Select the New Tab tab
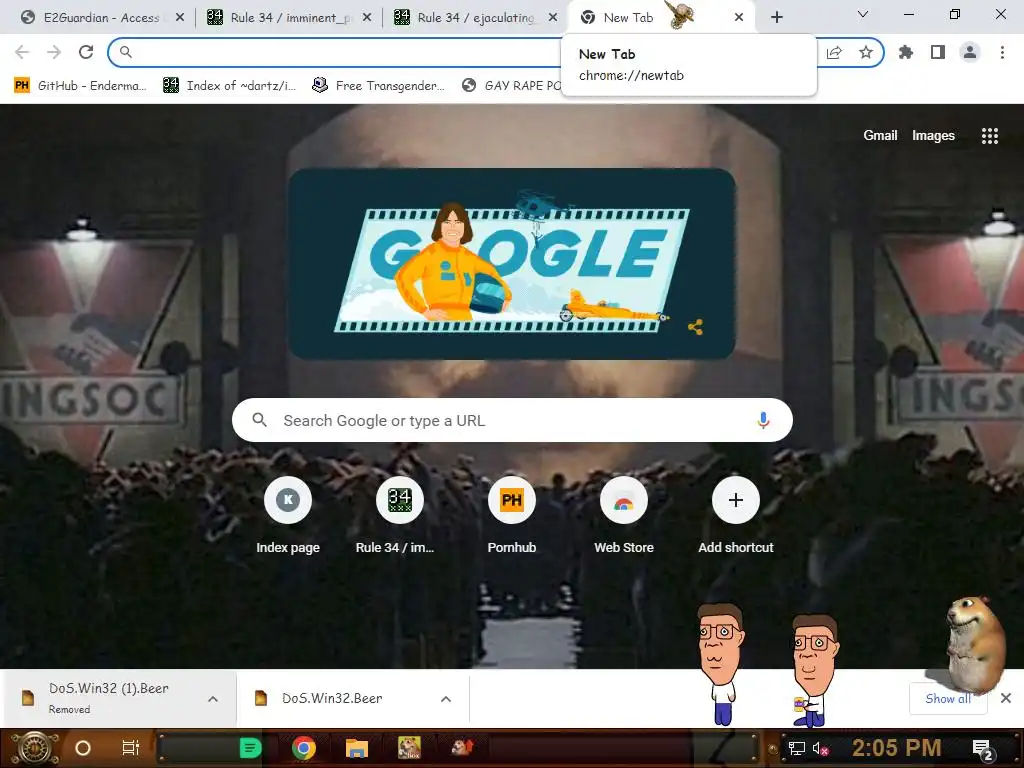1024x768 pixels. coord(661,18)
